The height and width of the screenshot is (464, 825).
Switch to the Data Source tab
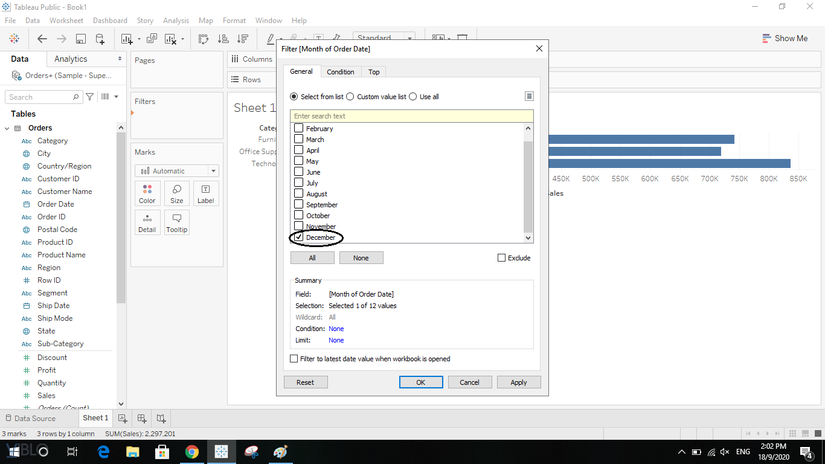[30, 418]
